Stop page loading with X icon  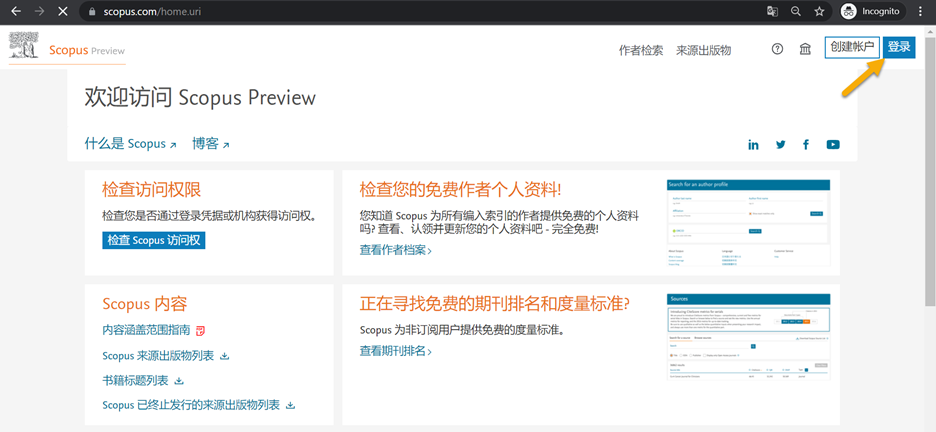(x=64, y=11)
